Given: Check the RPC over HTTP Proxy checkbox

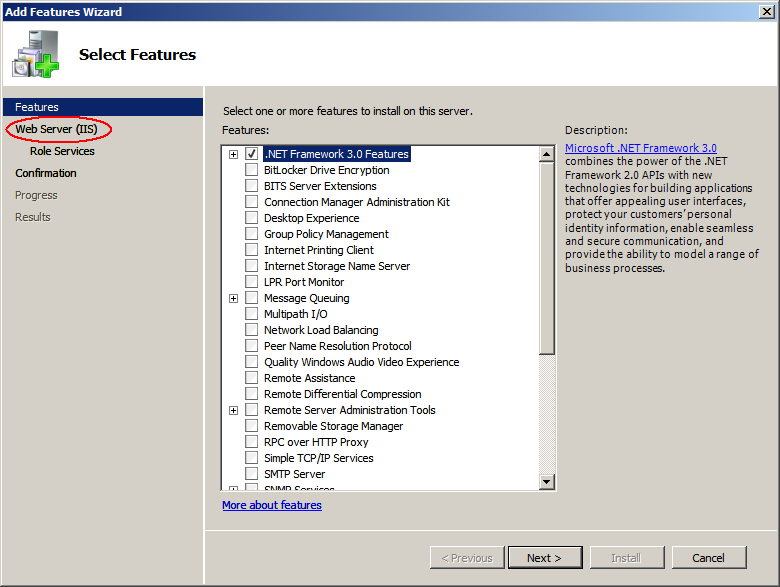Looking at the screenshot, I should tap(252, 442).
